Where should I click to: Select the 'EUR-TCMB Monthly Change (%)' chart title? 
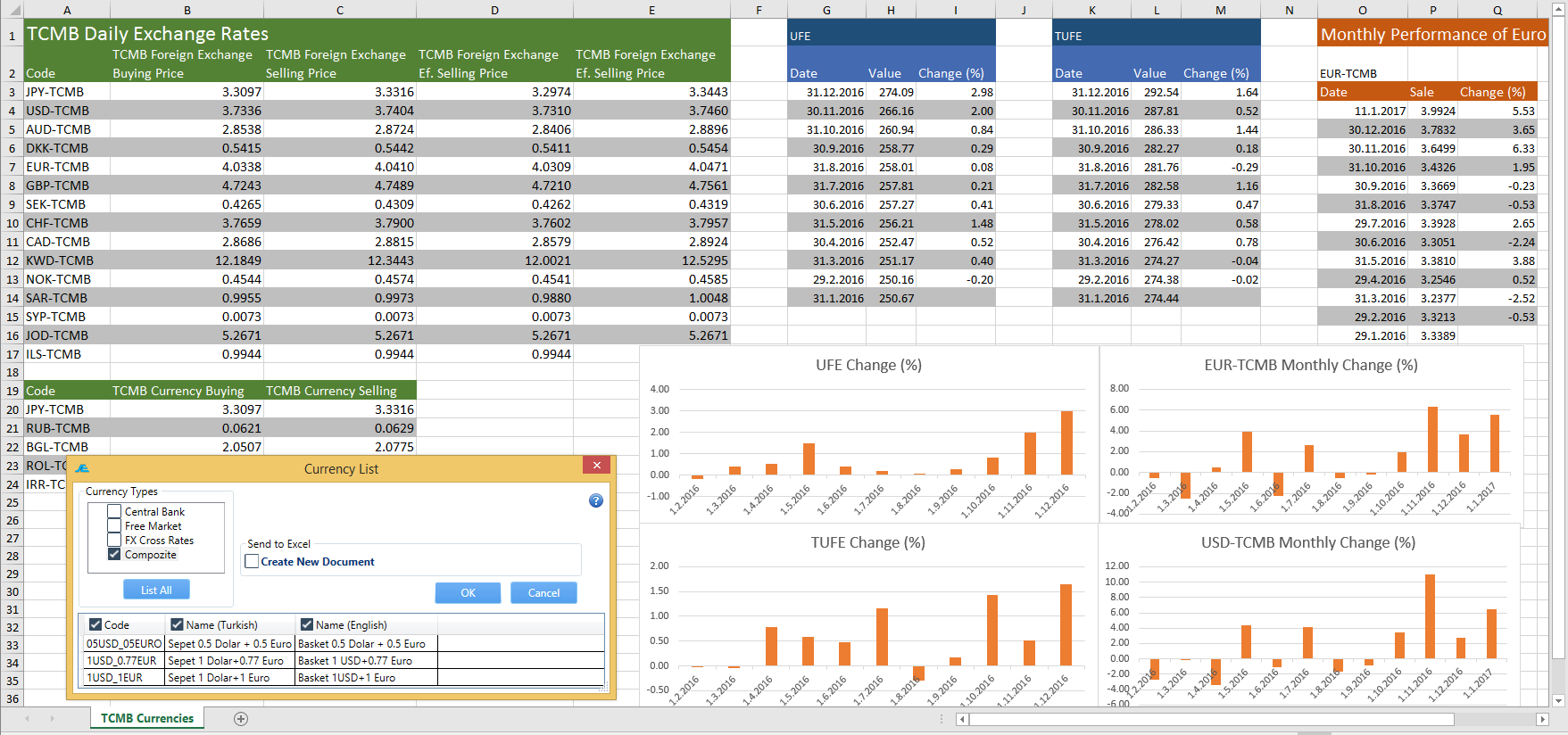click(x=1311, y=365)
